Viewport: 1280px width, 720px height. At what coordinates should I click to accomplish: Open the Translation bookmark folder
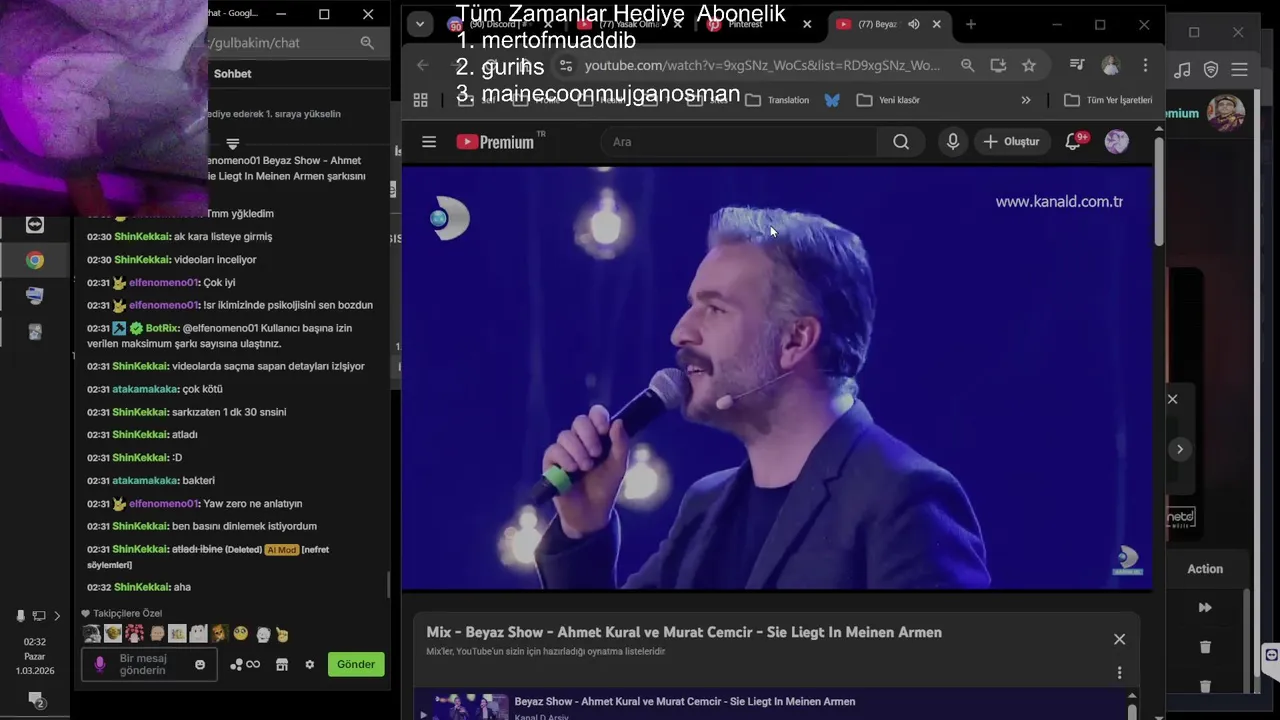click(x=777, y=100)
